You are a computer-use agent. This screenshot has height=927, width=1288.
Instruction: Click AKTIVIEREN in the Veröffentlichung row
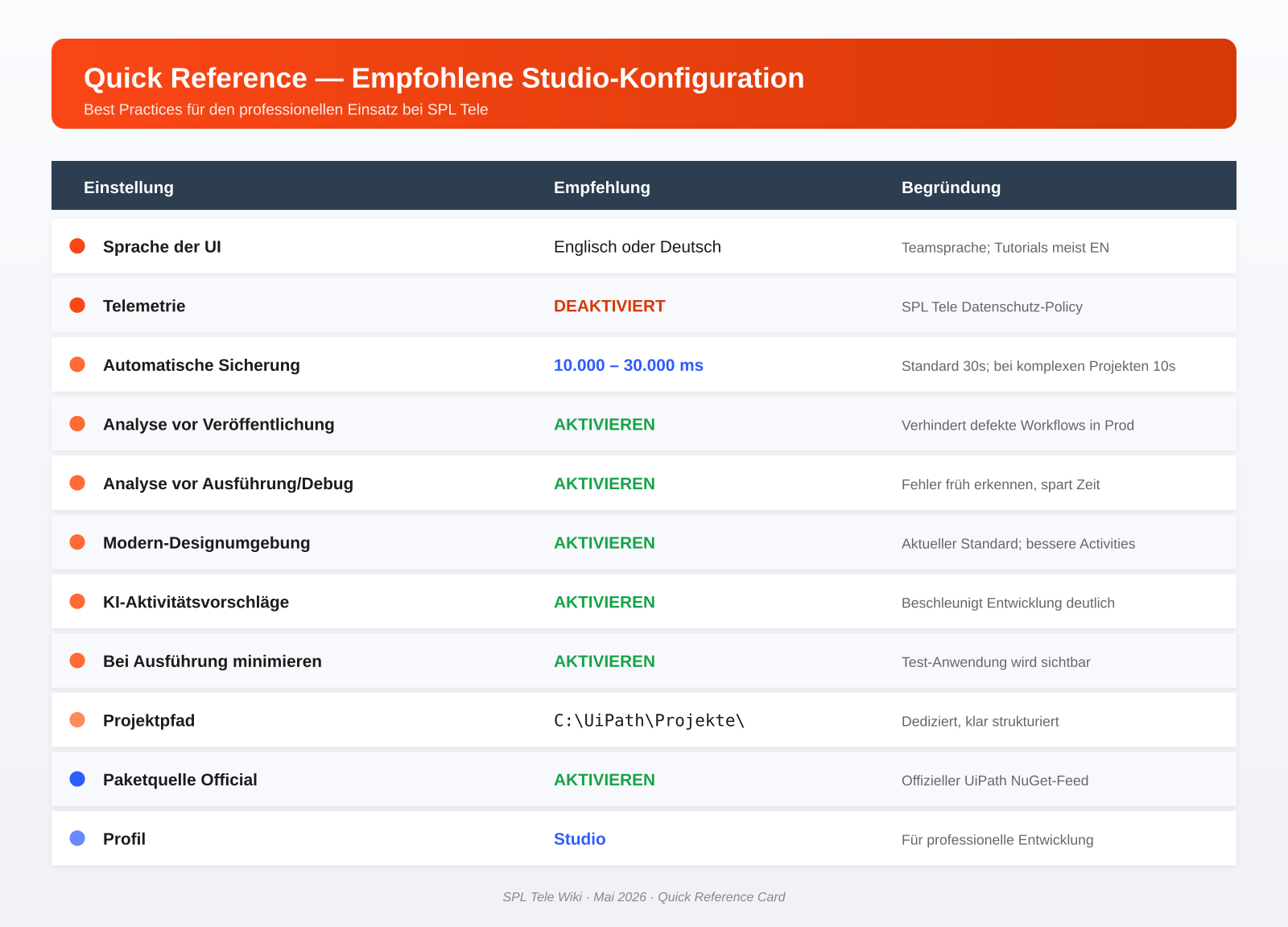(605, 424)
